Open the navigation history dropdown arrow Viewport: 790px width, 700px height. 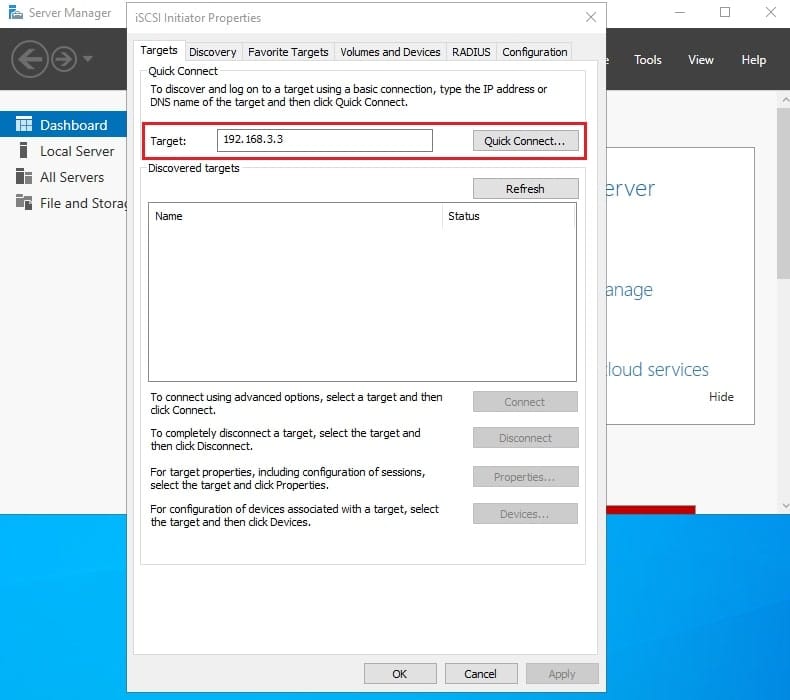coord(88,58)
